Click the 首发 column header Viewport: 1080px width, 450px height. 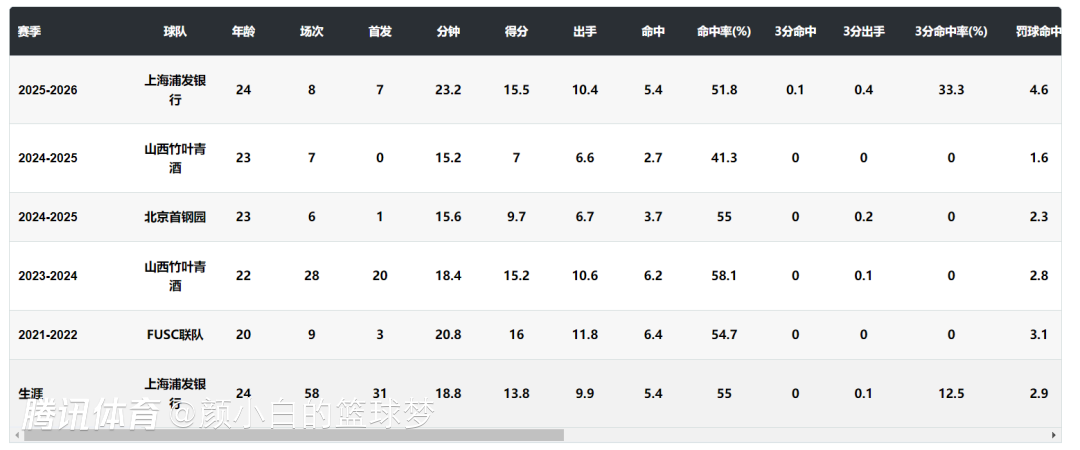point(380,32)
